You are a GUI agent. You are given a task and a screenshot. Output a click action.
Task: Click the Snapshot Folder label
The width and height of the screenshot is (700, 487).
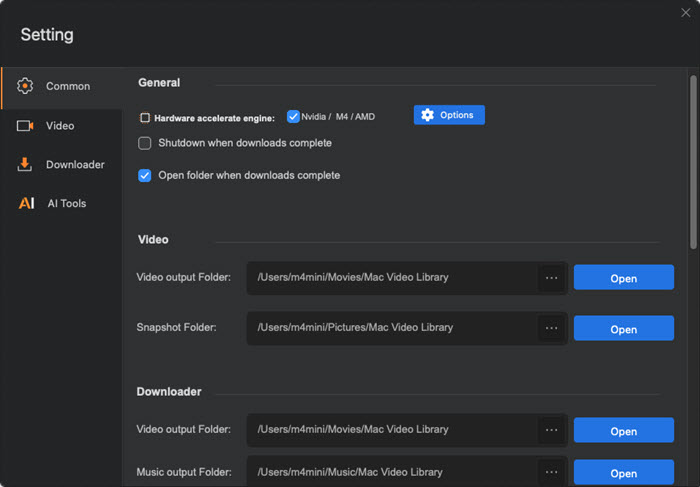coord(176,327)
